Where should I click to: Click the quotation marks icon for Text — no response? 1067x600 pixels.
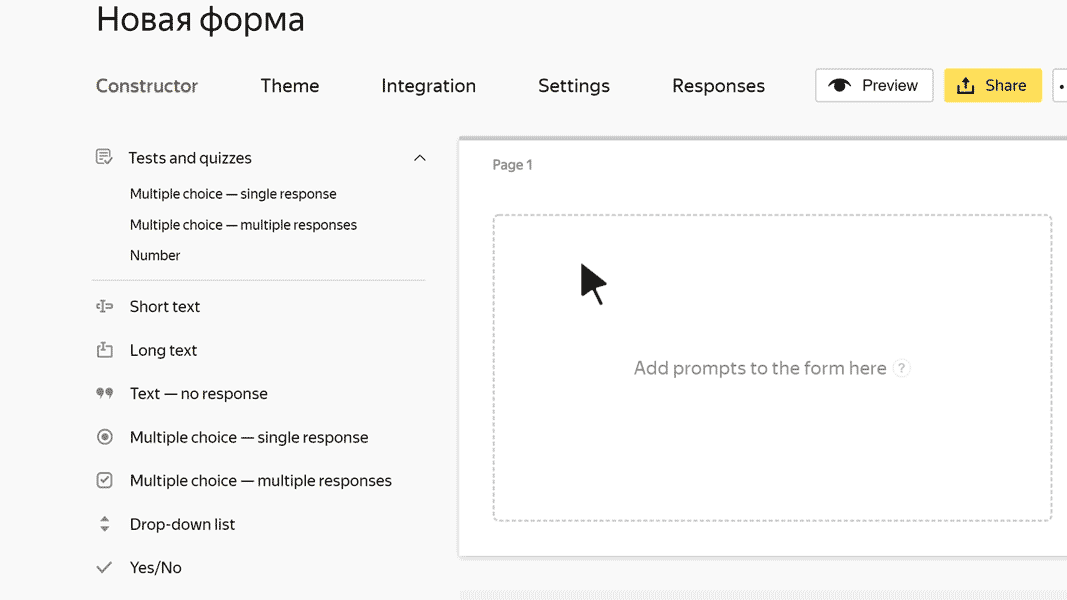tap(104, 393)
